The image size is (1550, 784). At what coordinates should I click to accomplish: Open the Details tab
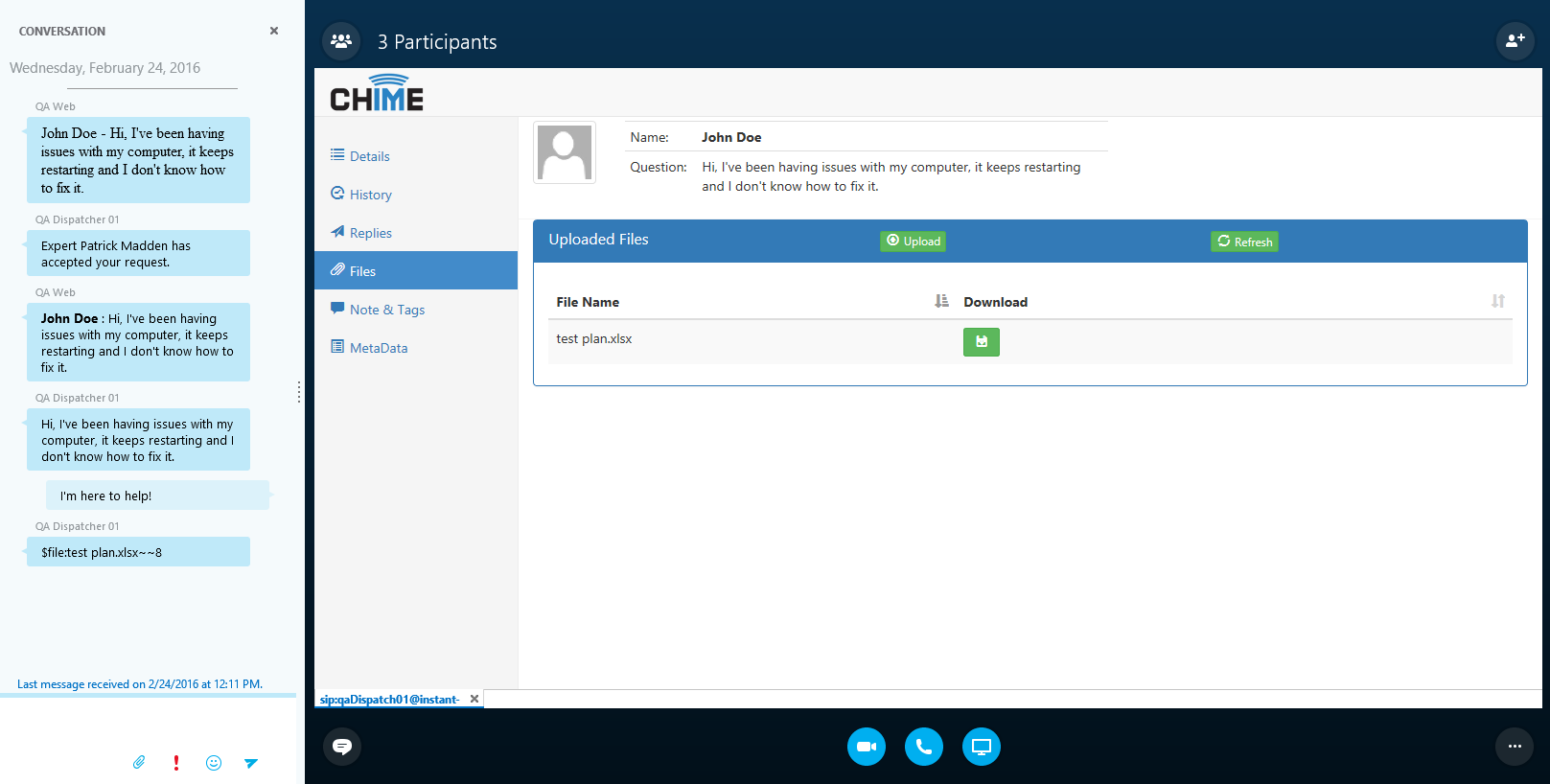(369, 156)
